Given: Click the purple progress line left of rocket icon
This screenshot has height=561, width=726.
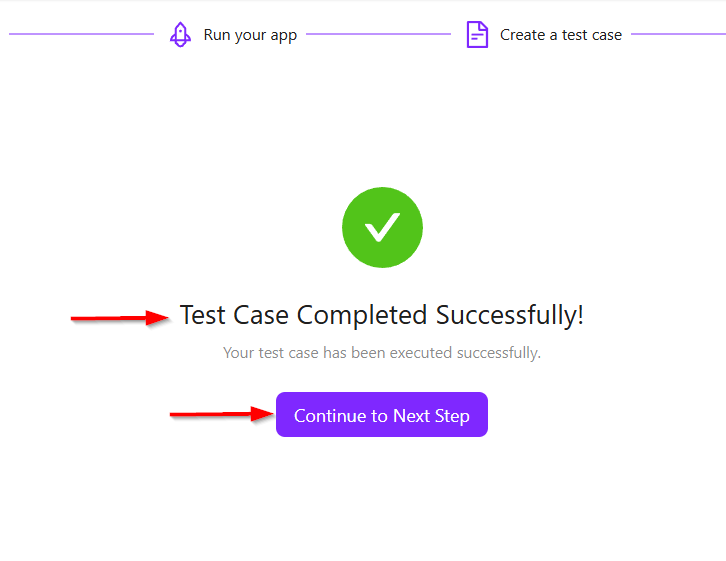Looking at the screenshot, I should click(80, 34).
